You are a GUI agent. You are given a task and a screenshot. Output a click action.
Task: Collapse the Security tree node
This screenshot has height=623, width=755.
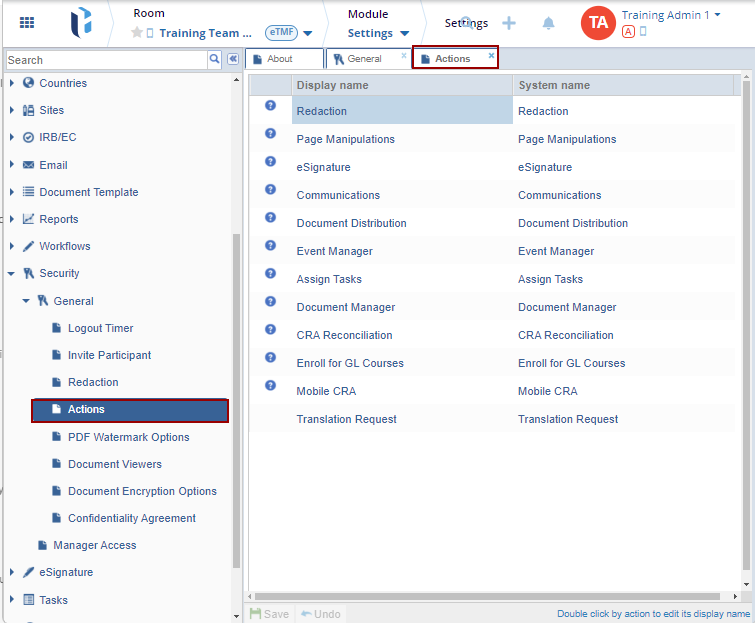pyautogui.click(x=12, y=273)
